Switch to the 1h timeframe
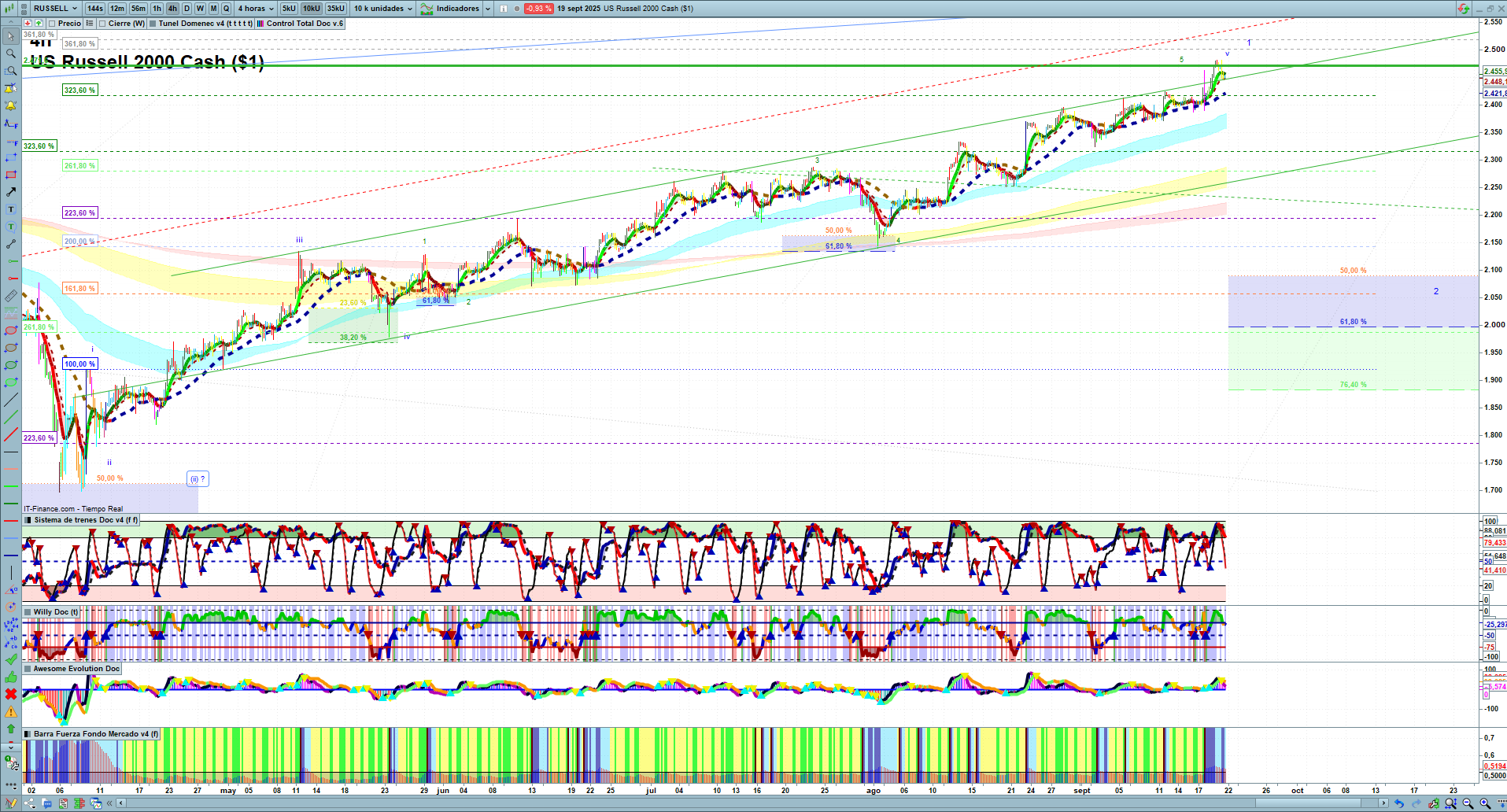Image resolution: width=1507 pixels, height=812 pixels. pyautogui.click(x=157, y=9)
